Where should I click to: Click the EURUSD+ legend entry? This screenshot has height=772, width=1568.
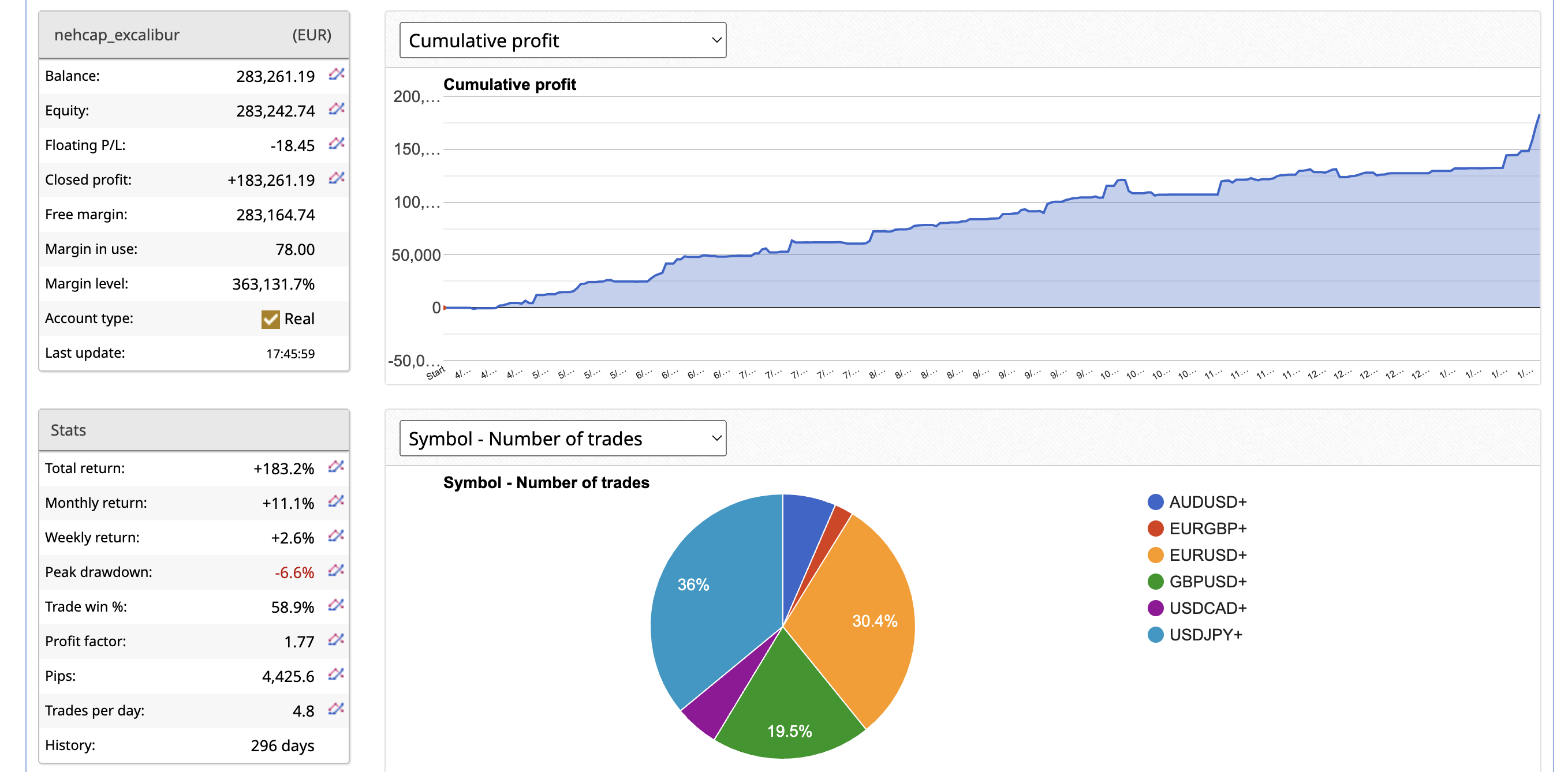click(x=1207, y=556)
